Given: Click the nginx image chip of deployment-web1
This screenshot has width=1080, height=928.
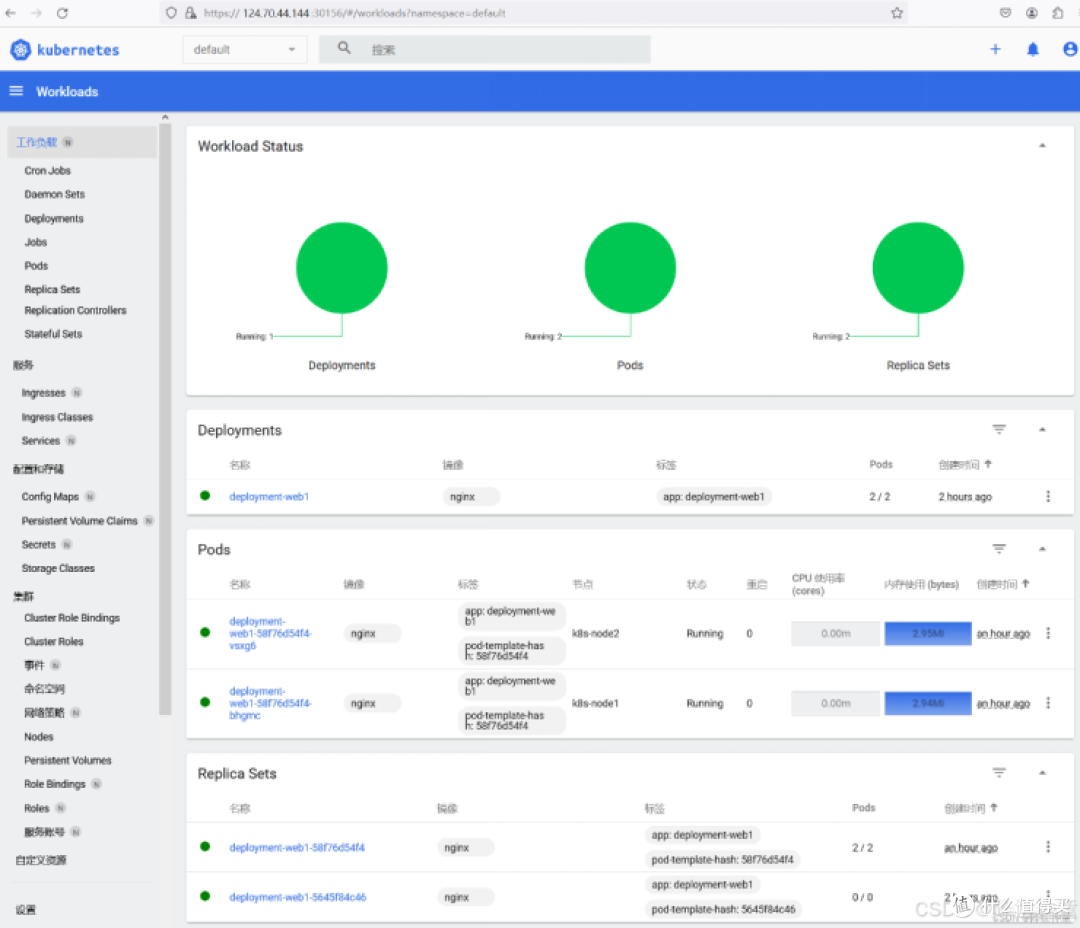Looking at the screenshot, I should [470, 496].
